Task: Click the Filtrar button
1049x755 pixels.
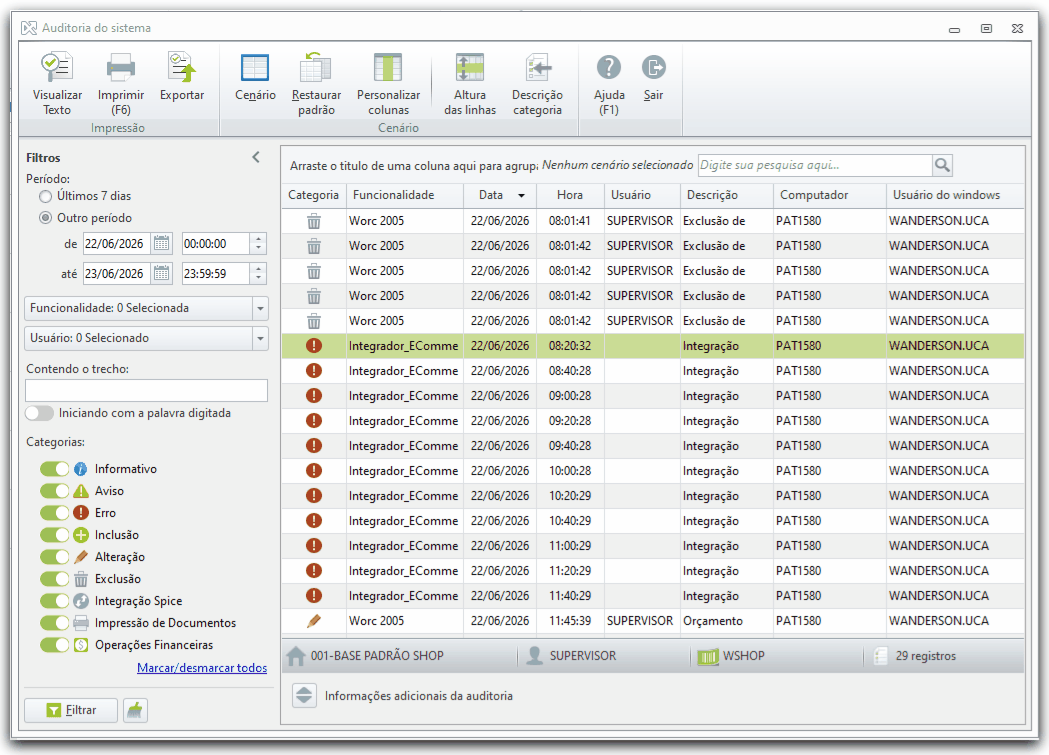Action: (x=71, y=710)
